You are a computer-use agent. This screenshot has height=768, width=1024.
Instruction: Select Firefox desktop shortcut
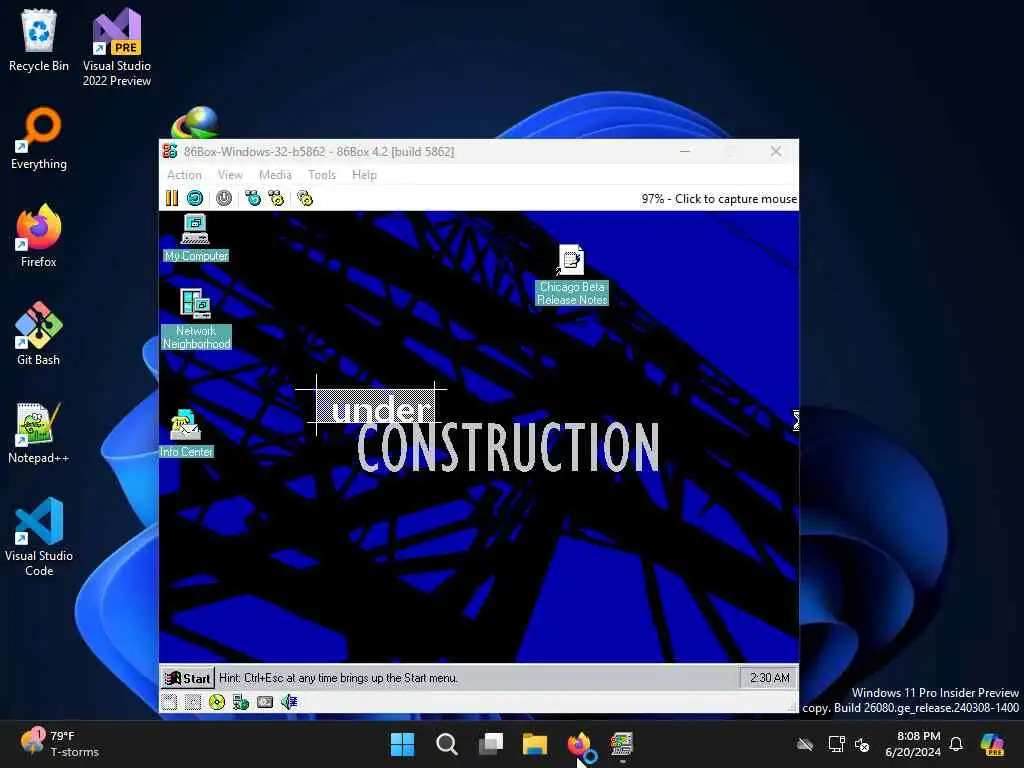pos(39,236)
